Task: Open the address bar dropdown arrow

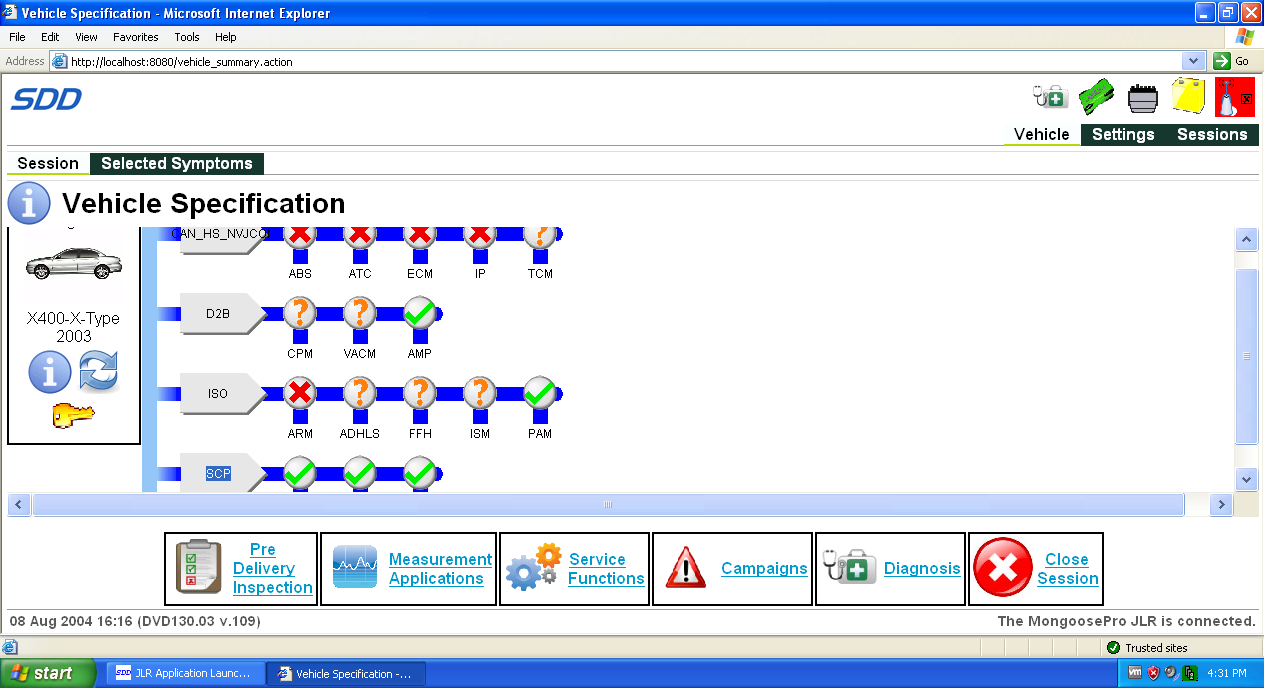Action: point(1193,61)
